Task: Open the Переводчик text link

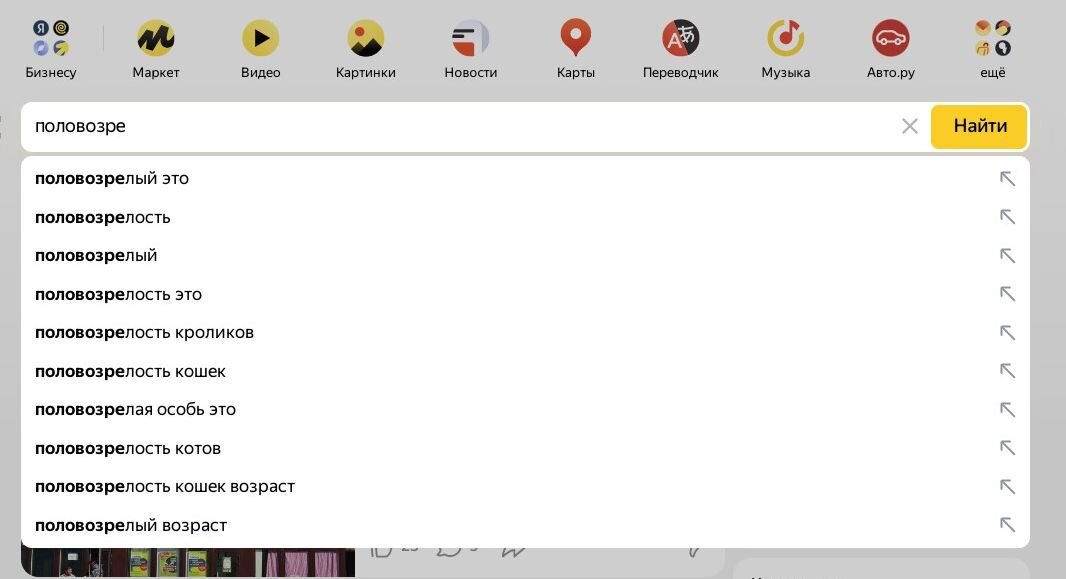Action: click(681, 73)
